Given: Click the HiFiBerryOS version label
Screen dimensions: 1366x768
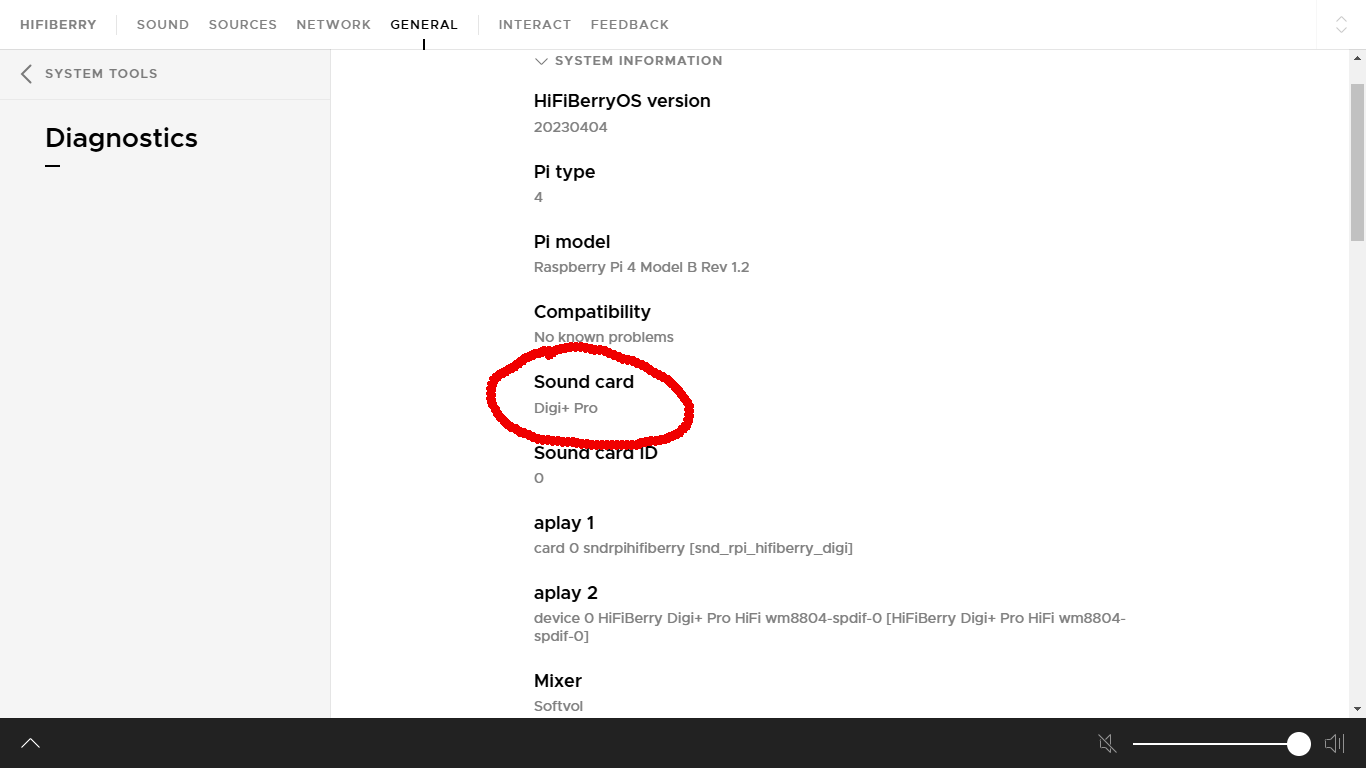Looking at the screenshot, I should click(622, 101).
